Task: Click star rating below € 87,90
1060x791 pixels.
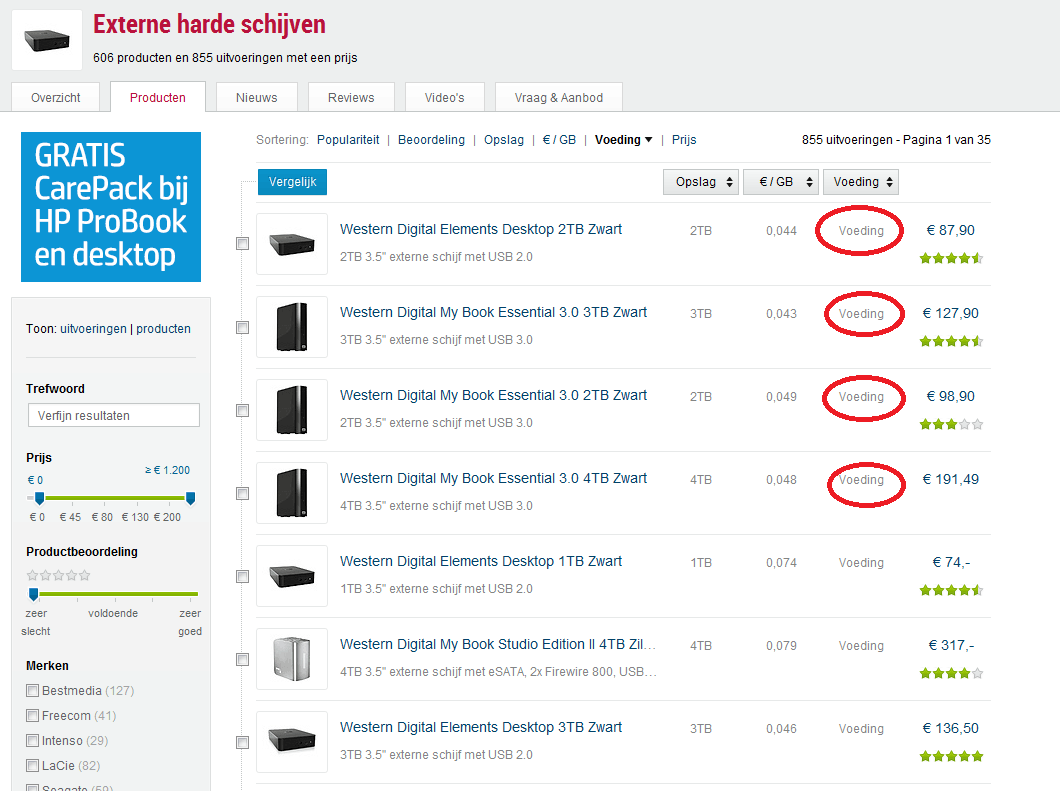Action: (x=951, y=258)
